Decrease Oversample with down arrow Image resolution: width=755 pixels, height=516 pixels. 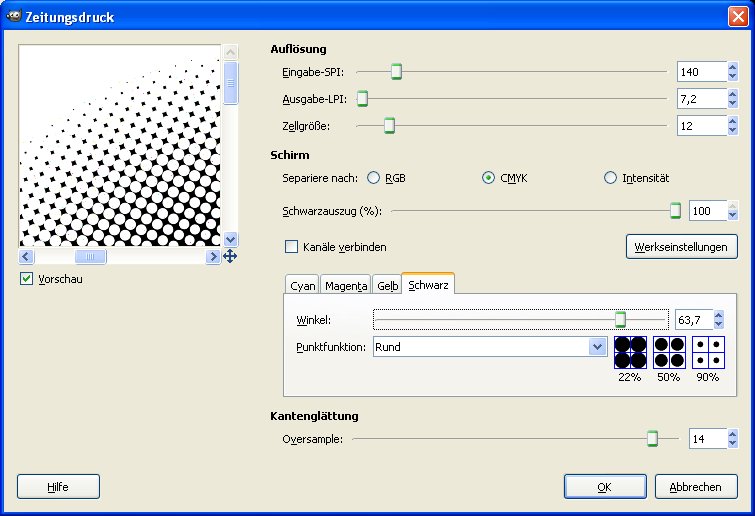(x=732, y=443)
